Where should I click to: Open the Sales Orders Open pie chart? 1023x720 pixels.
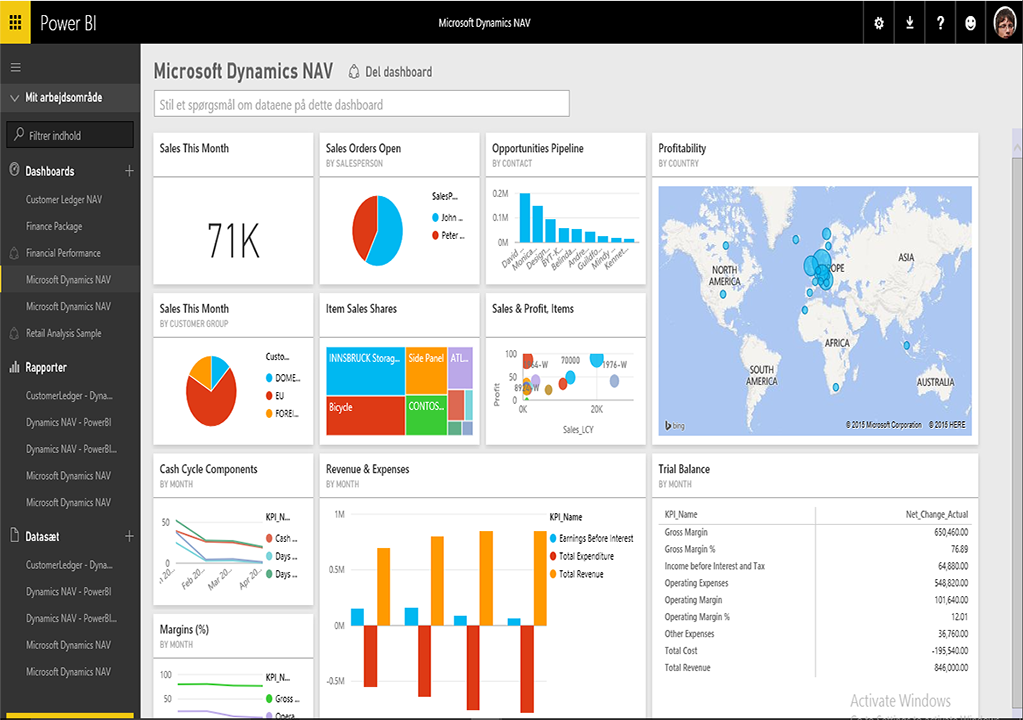(x=378, y=230)
